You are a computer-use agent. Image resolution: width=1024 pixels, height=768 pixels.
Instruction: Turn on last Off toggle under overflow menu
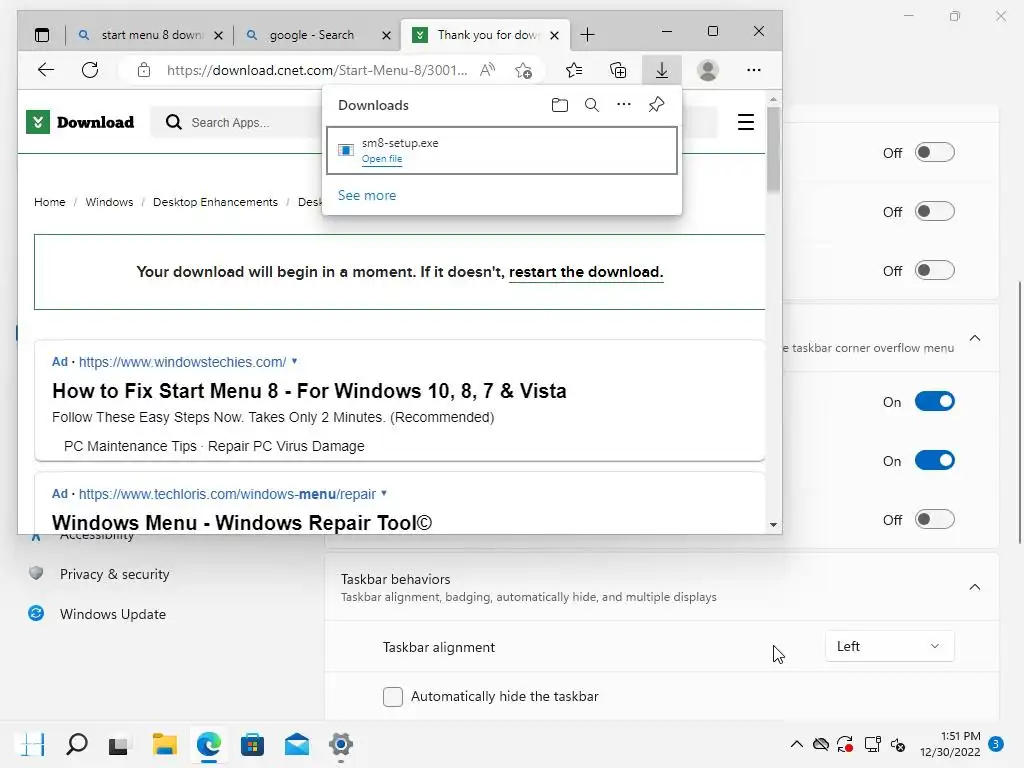tap(935, 519)
